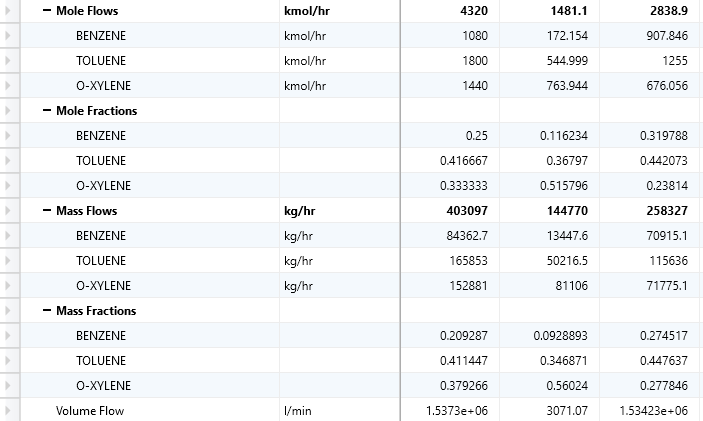Select toluene mole flow 1255
Screen dimensions: 703x421
click(x=675, y=61)
